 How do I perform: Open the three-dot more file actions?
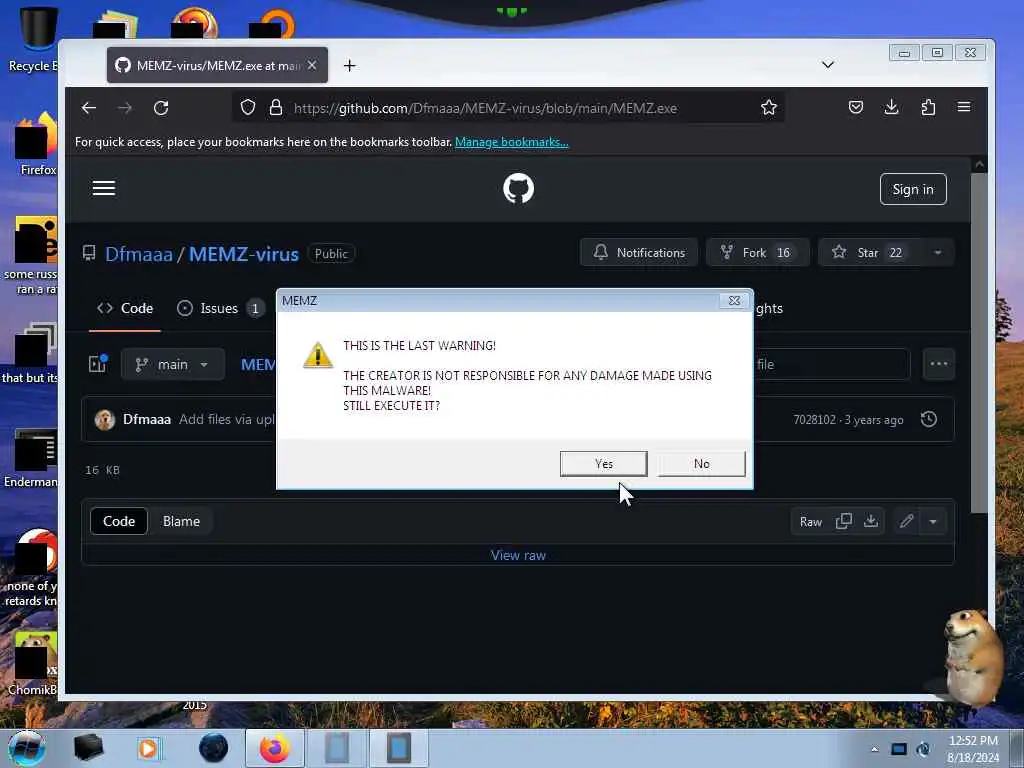938,364
